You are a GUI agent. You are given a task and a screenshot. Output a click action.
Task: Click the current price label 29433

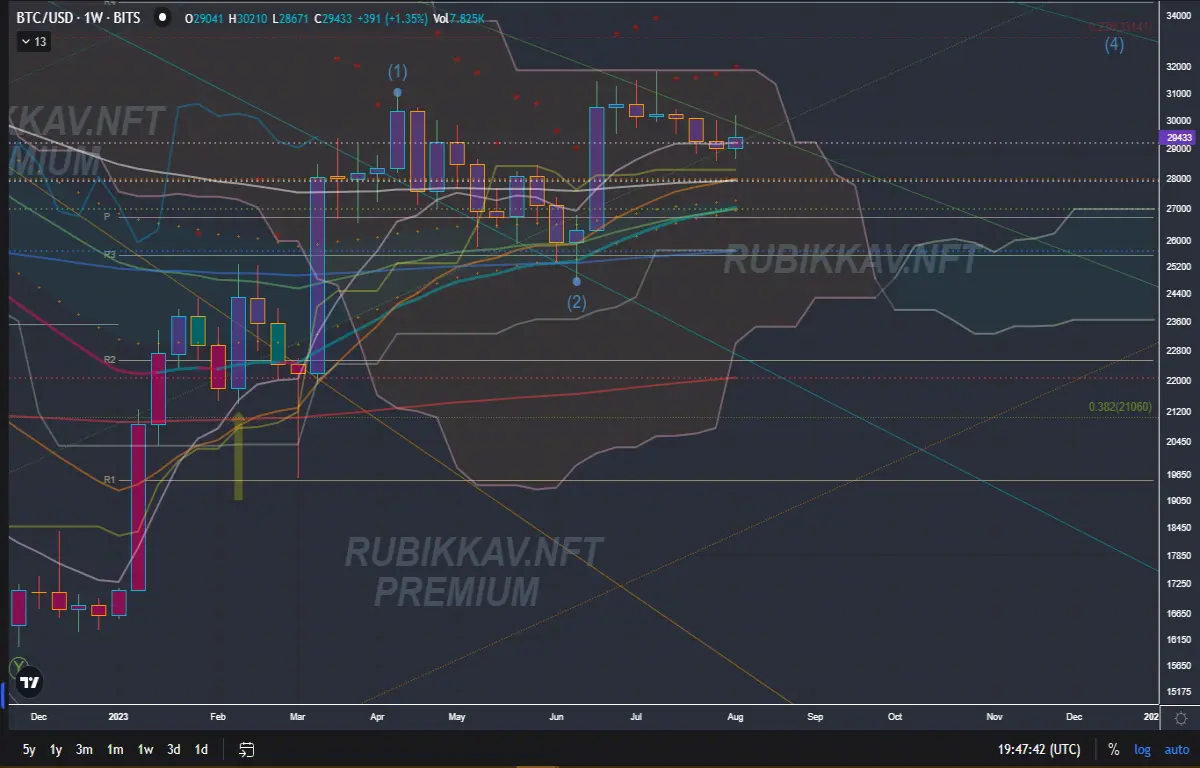tap(1176, 138)
